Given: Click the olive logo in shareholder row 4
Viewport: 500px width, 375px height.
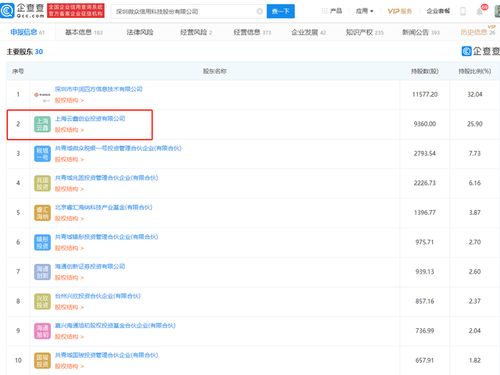Looking at the screenshot, I should coord(42,183).
